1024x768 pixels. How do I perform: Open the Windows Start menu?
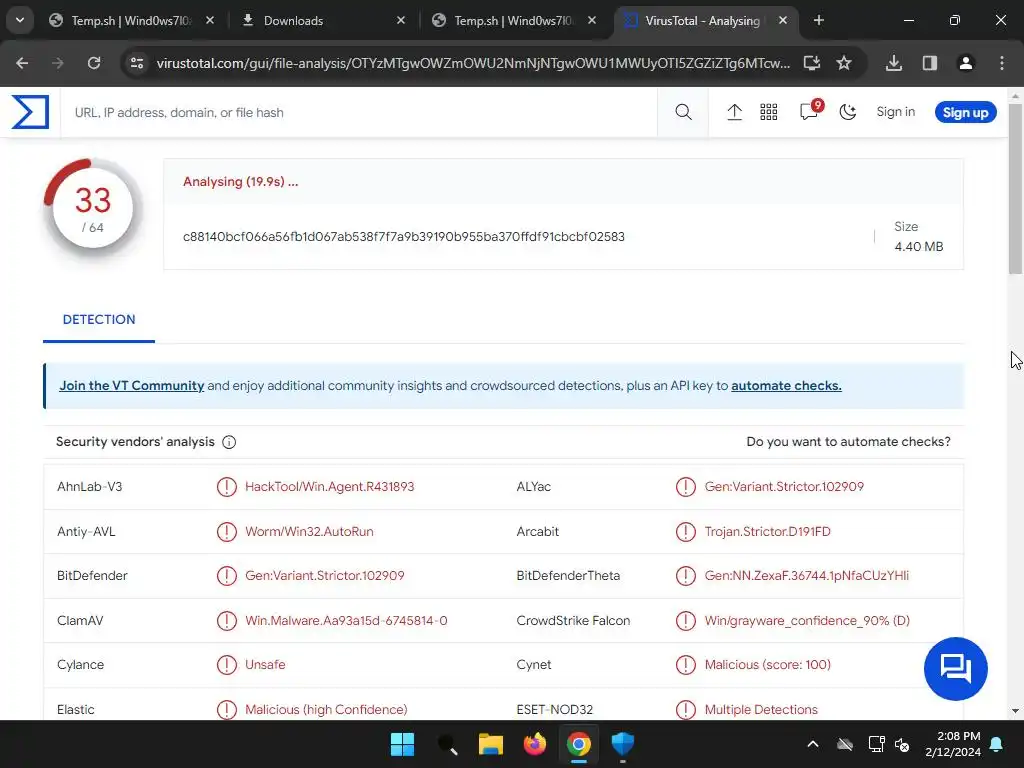[402, 744]
